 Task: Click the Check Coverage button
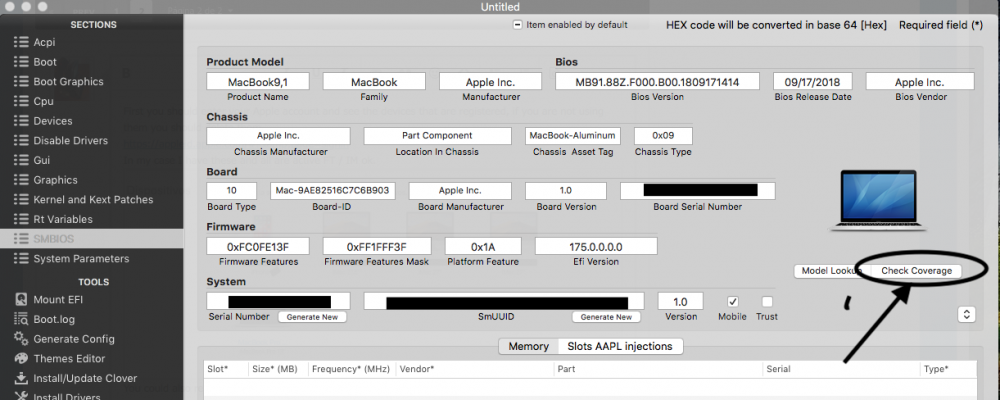tap(916, 270)
